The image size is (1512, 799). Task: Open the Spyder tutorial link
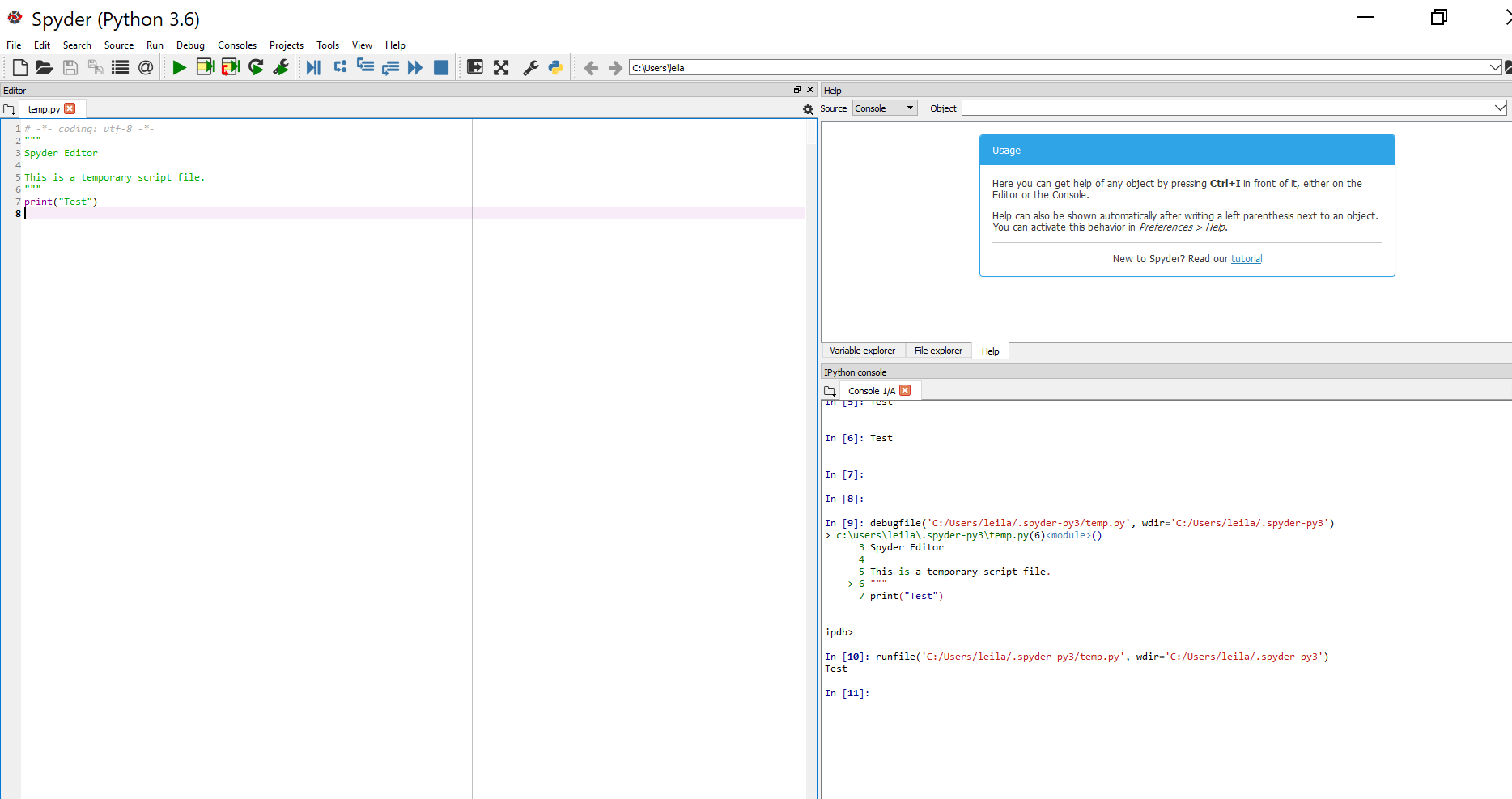tap(1246, 259)
